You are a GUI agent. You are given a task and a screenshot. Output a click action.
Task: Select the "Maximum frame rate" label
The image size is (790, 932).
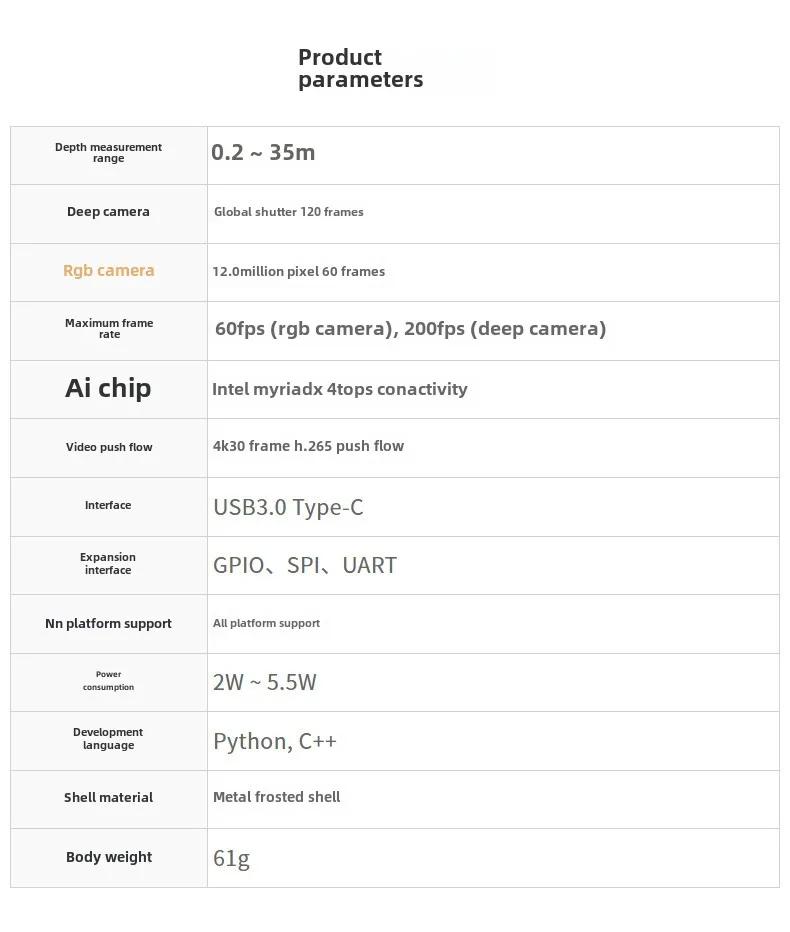point(108,329)
